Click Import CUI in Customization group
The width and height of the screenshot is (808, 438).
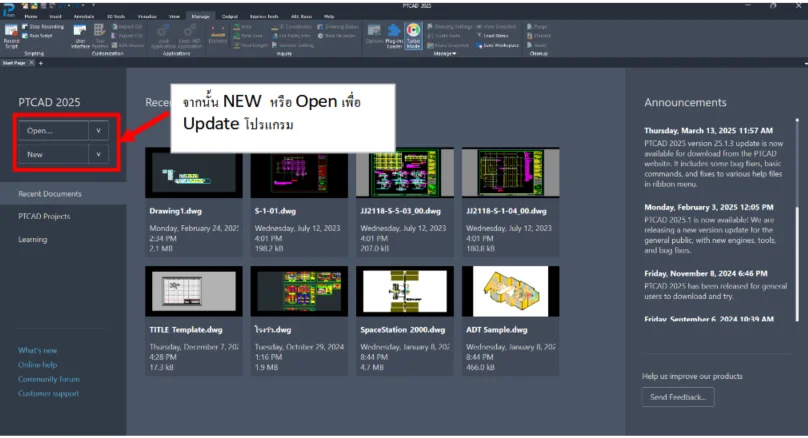pos(127,27)
